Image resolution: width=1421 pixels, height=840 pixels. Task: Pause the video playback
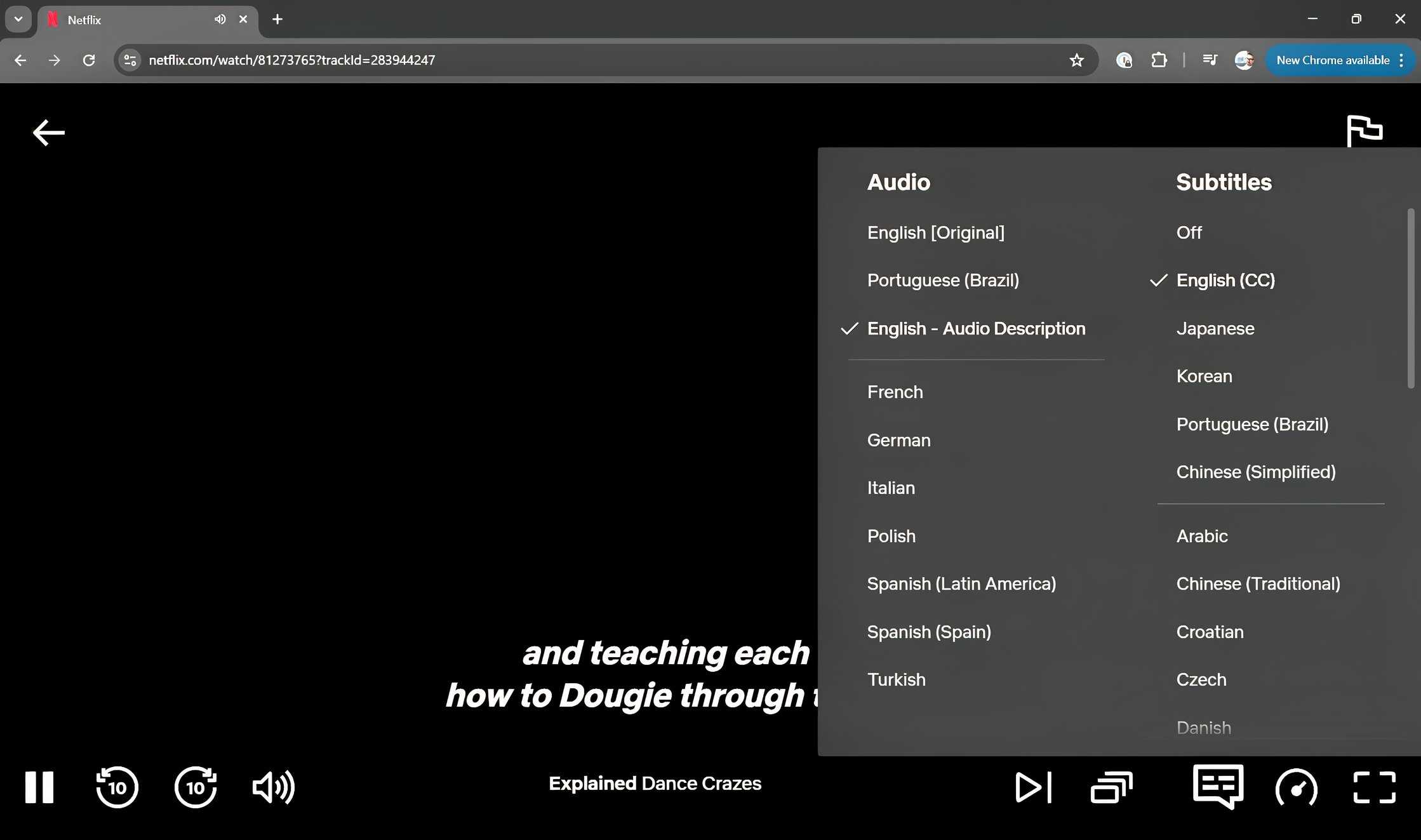pyautogui.click(x=39, y=787)
